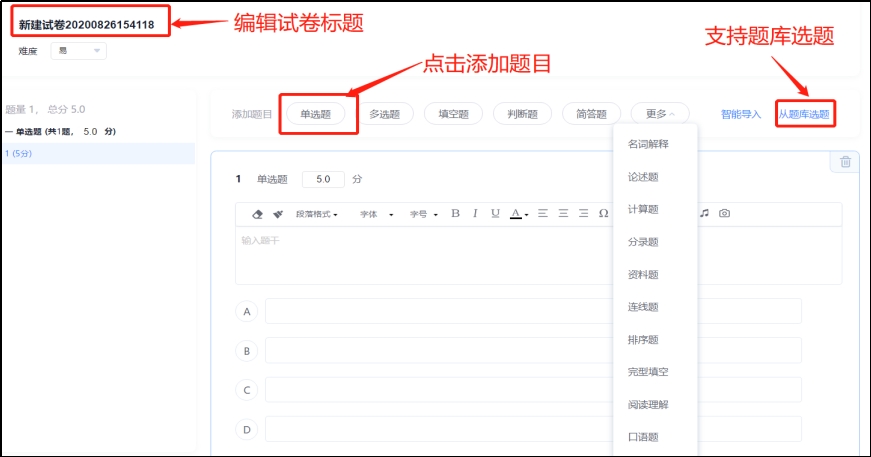Toggle italic formatting
Screen dimensions: 871x457
[x=475, y=213]
